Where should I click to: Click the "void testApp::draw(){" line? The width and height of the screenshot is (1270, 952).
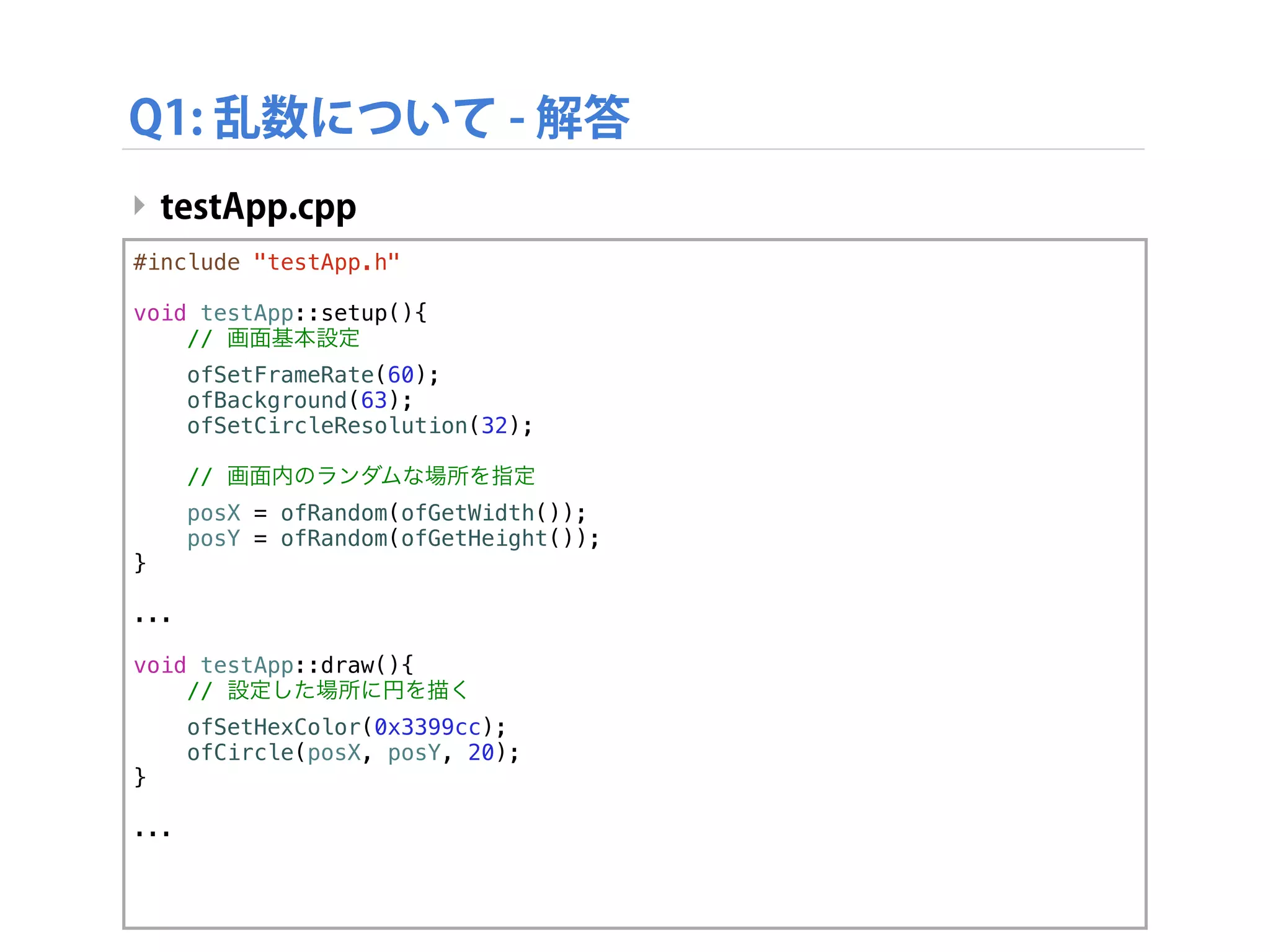point(273,665)
